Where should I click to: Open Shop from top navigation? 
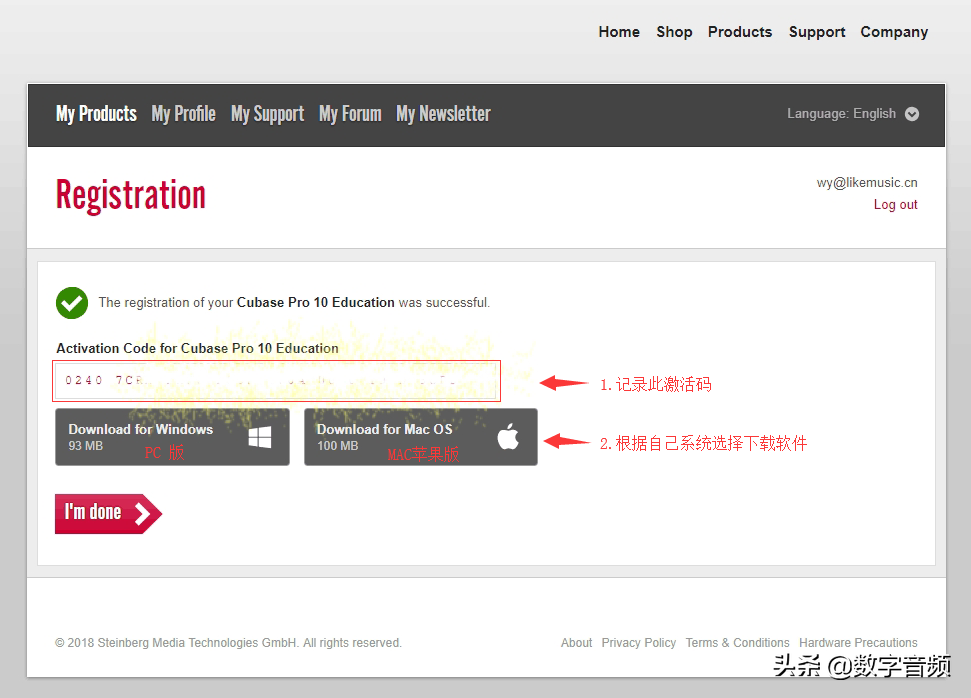pyautogui.click(x=674, y=32)
